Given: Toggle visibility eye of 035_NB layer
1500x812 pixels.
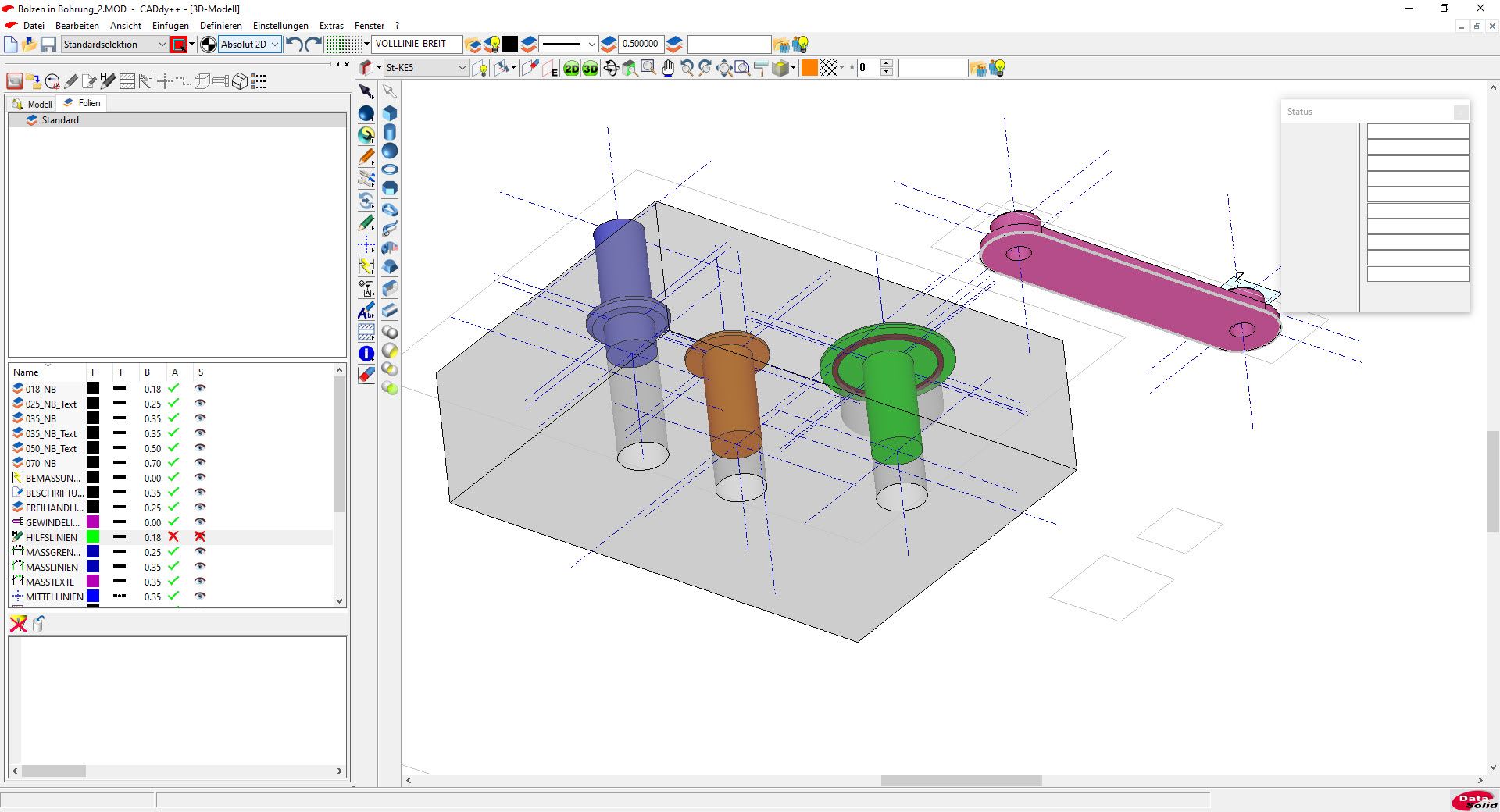Looking at the screenshot, I should coord(200,418).
